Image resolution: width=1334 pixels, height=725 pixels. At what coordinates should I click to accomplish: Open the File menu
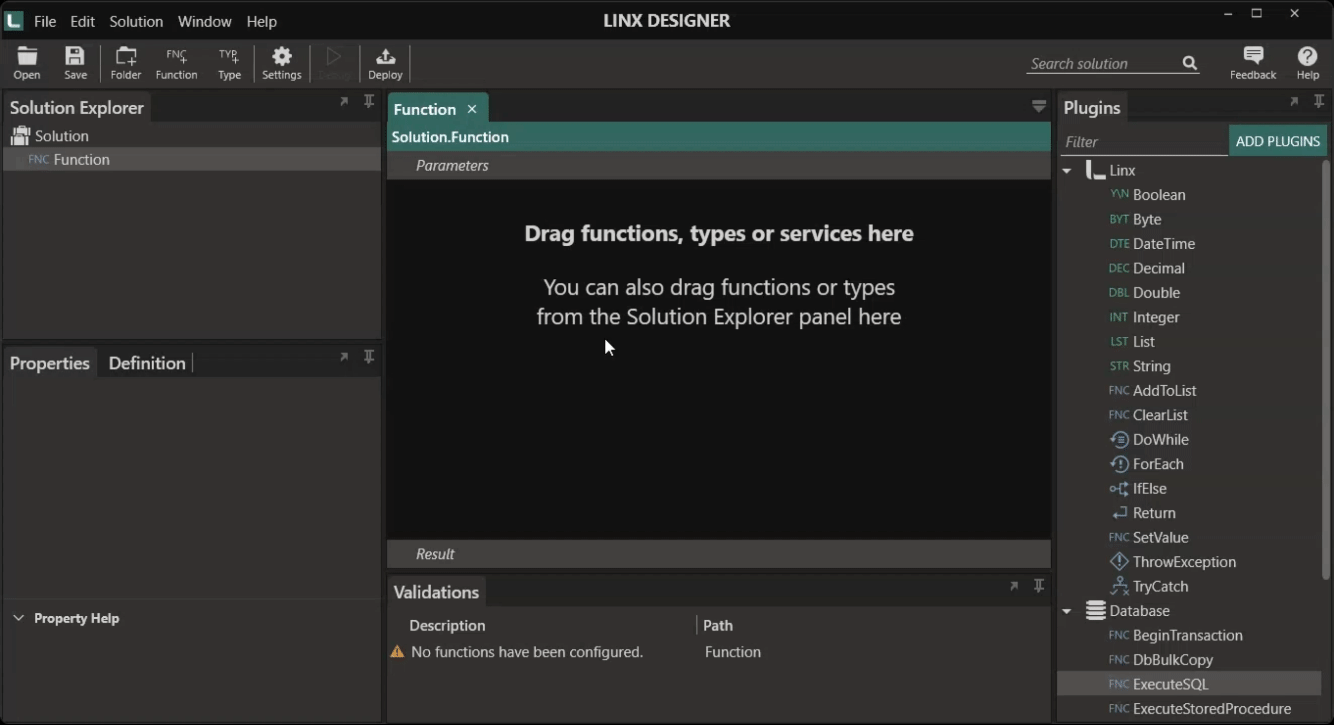[45, 21]
